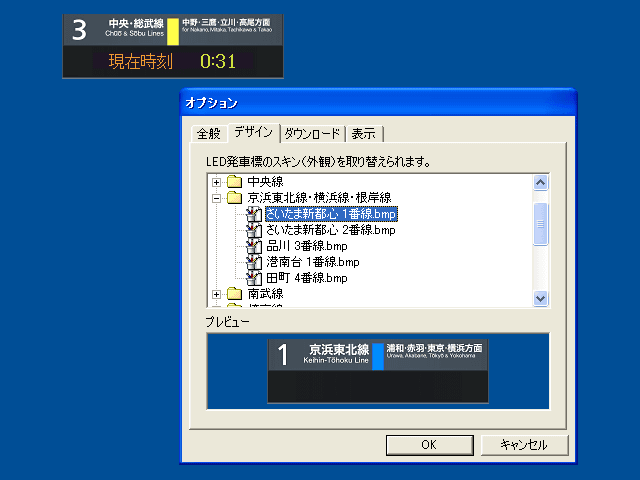640x480 pixels.
Task: Select the デザイン tab
Action: 253,132
